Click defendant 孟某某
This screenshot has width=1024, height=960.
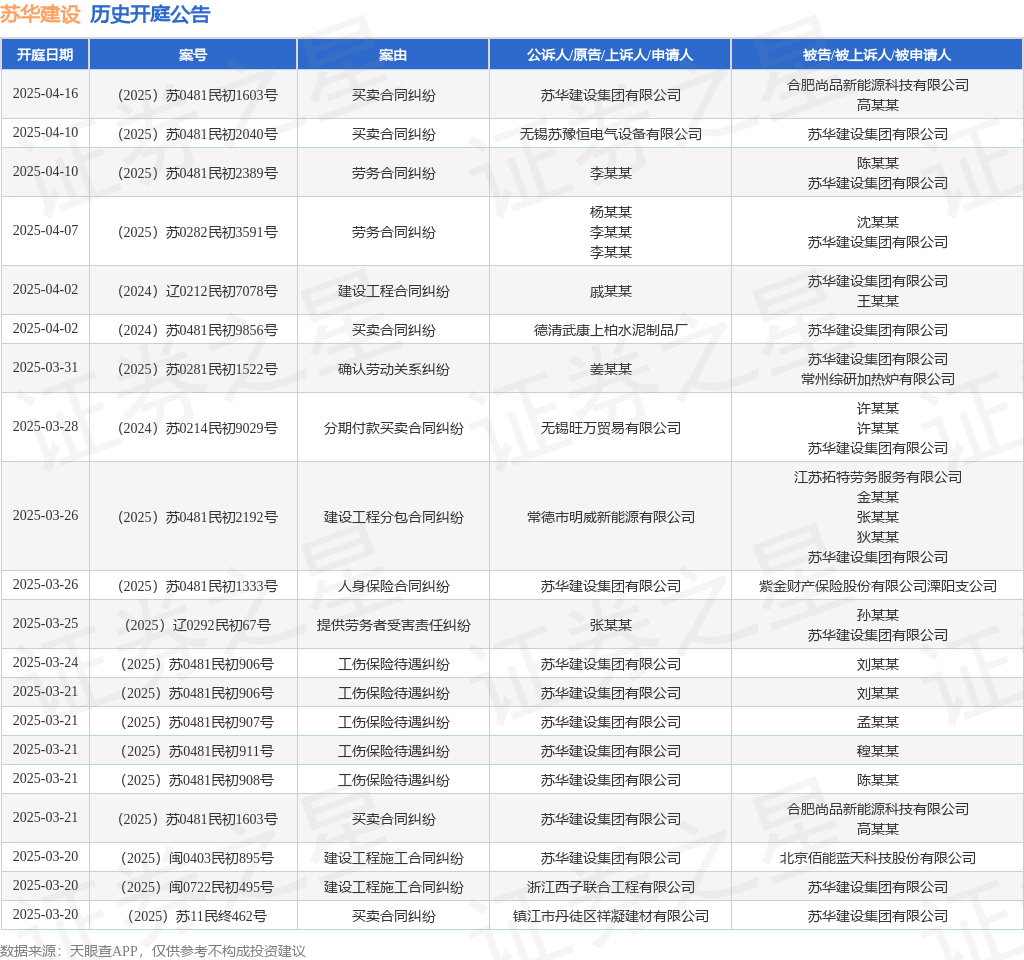point(878,722)
